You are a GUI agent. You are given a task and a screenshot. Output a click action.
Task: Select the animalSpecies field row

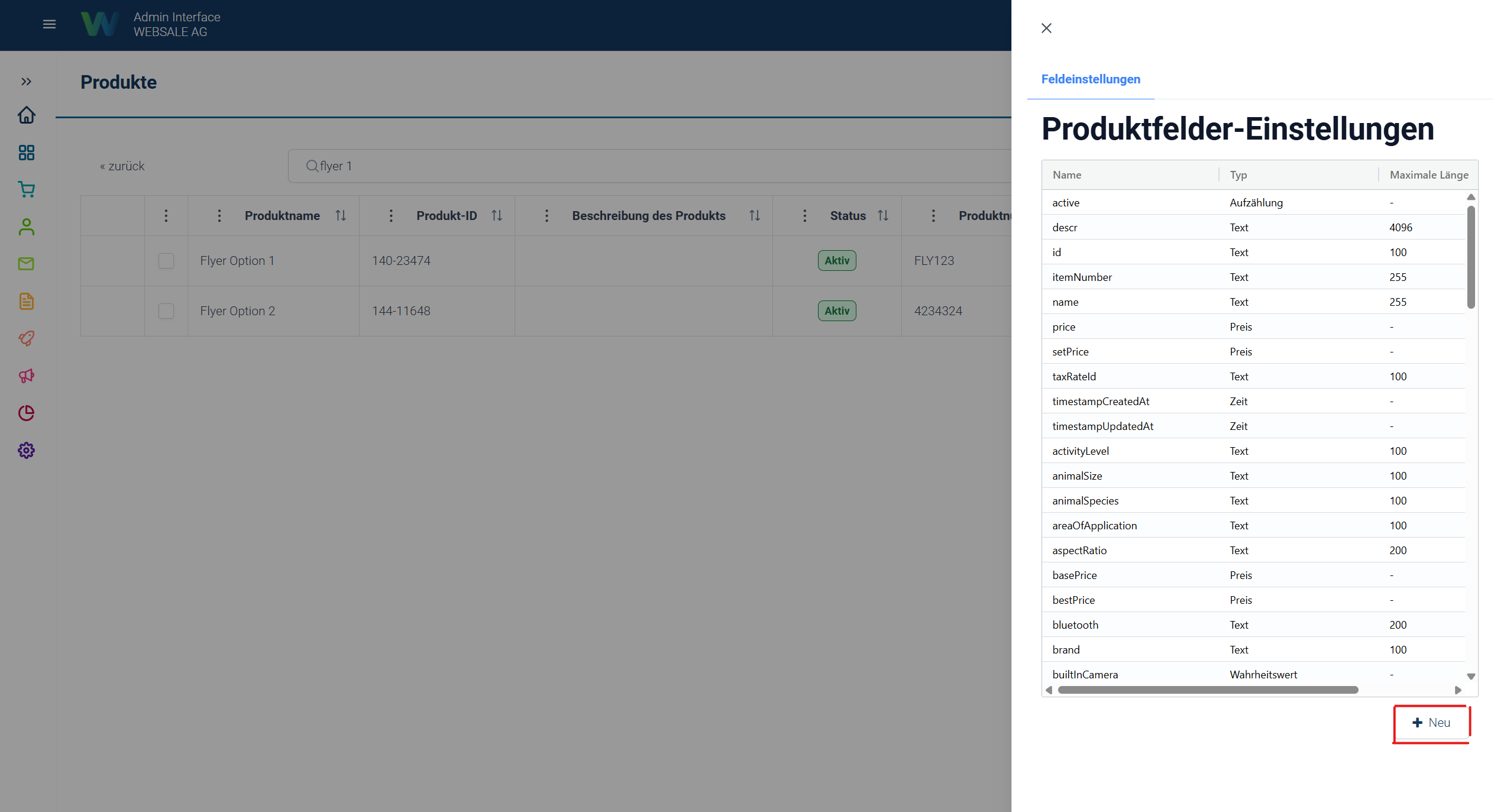coord(1254,501)
